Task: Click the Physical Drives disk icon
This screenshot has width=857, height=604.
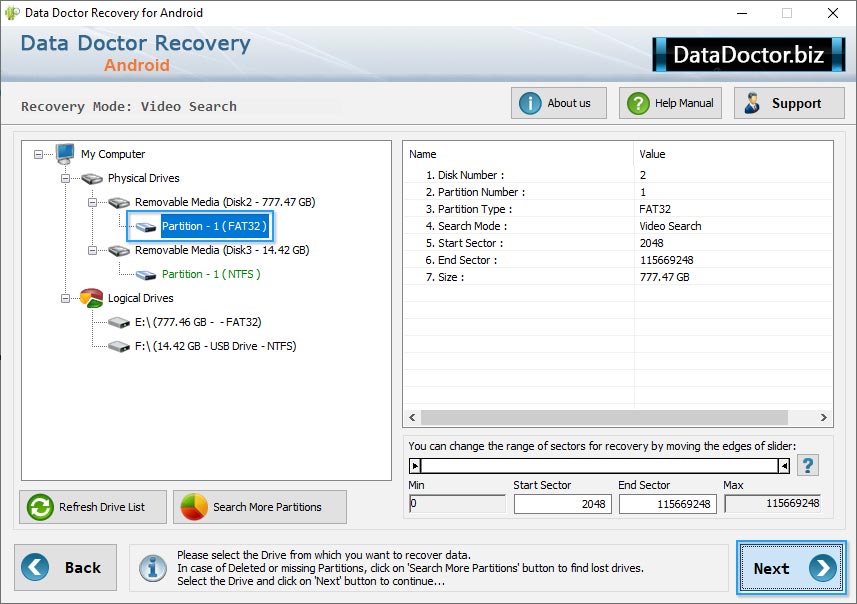Action: [x=92, y=178]
